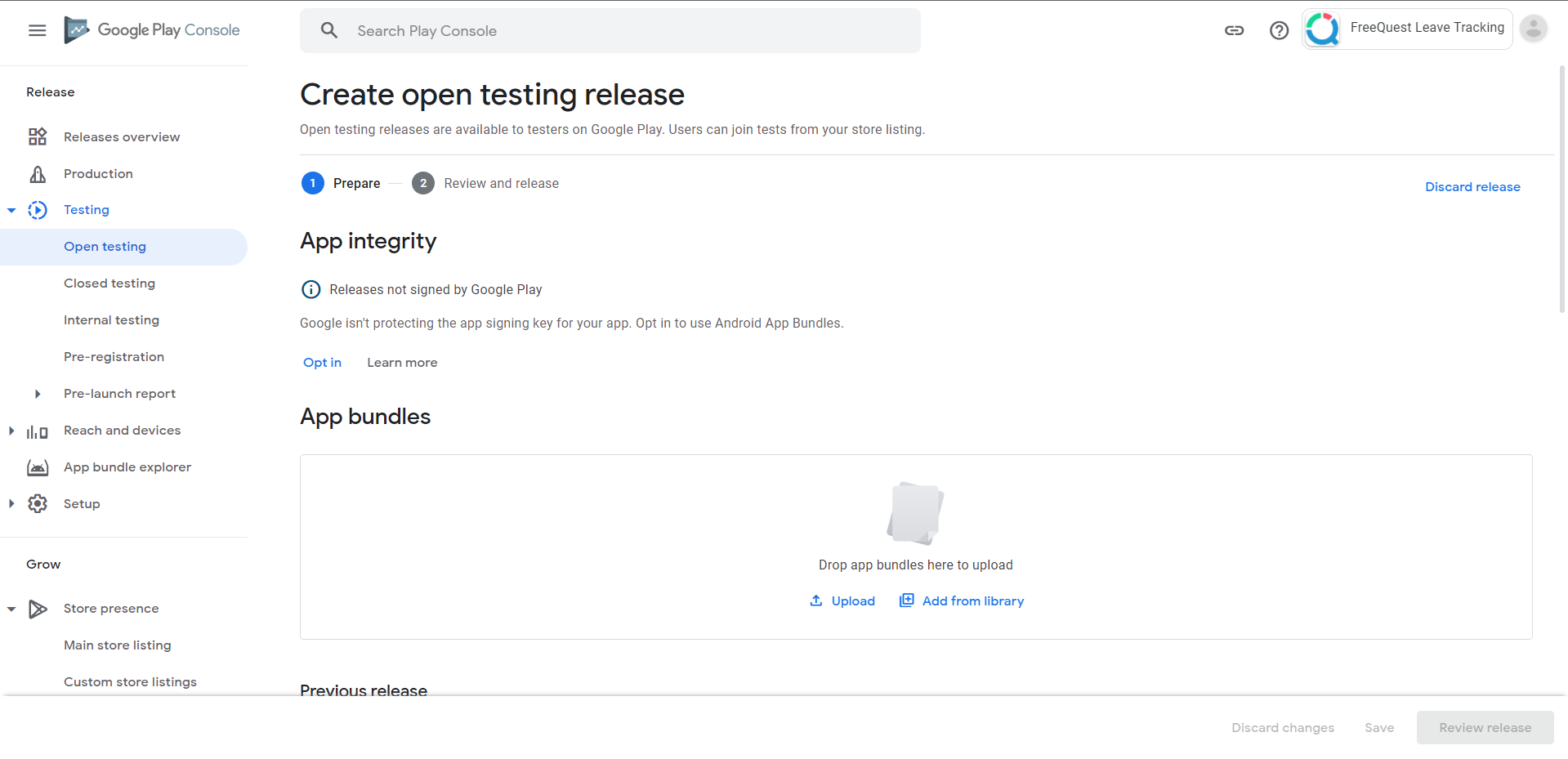Image resolution: width=1568 pixels, height=759 pixels.
Task: Click the Discard release link
Action: coord(1472,186)
